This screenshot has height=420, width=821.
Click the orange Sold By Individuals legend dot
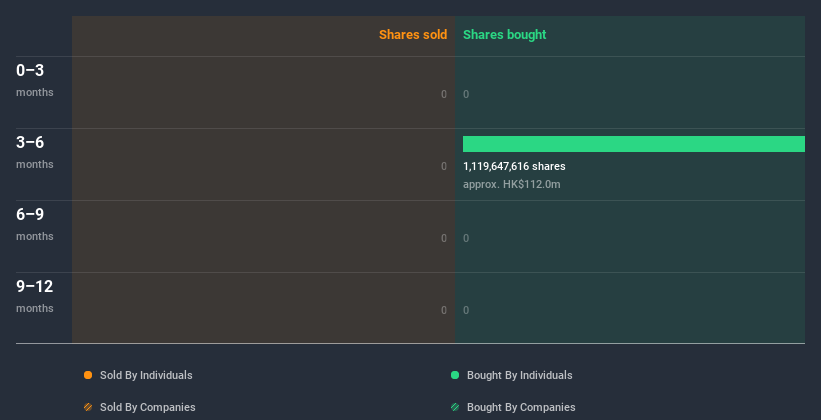point(88,375)
